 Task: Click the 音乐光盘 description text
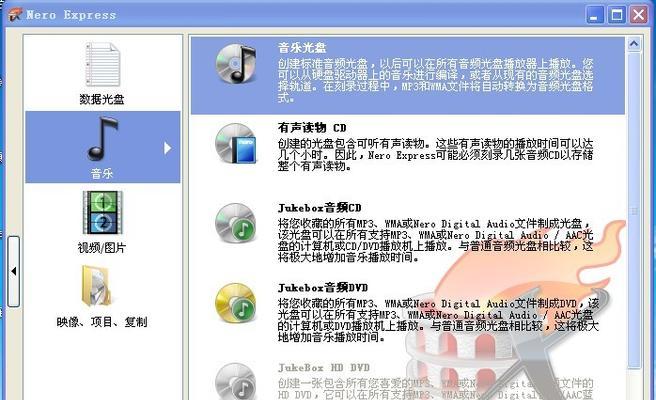pyautogui.click(x=436, y=81)
